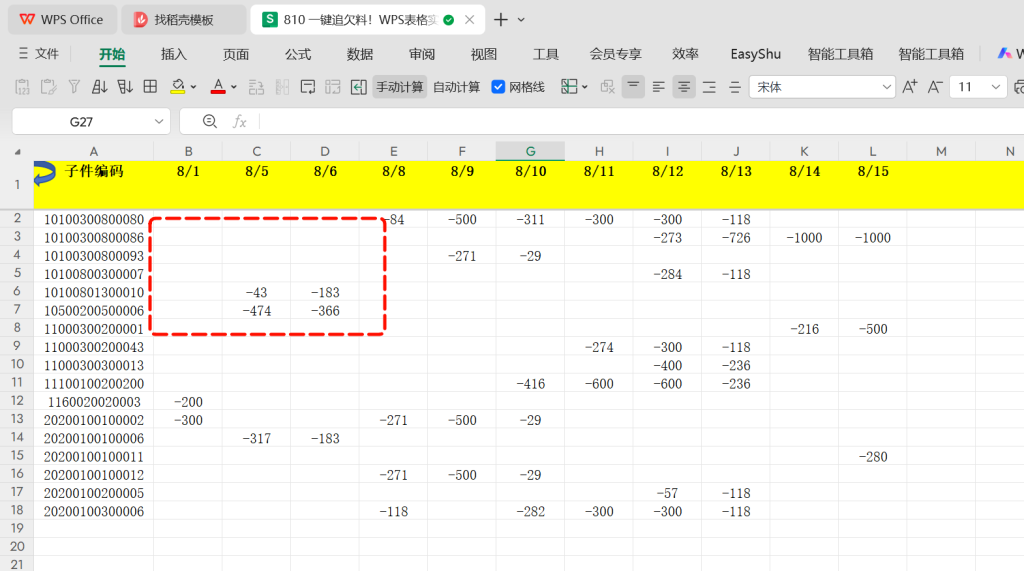Viewport: 1024px width, 571px height.
Task: Open the 宋体 font name dropdown
Action: tap(886, 87)
